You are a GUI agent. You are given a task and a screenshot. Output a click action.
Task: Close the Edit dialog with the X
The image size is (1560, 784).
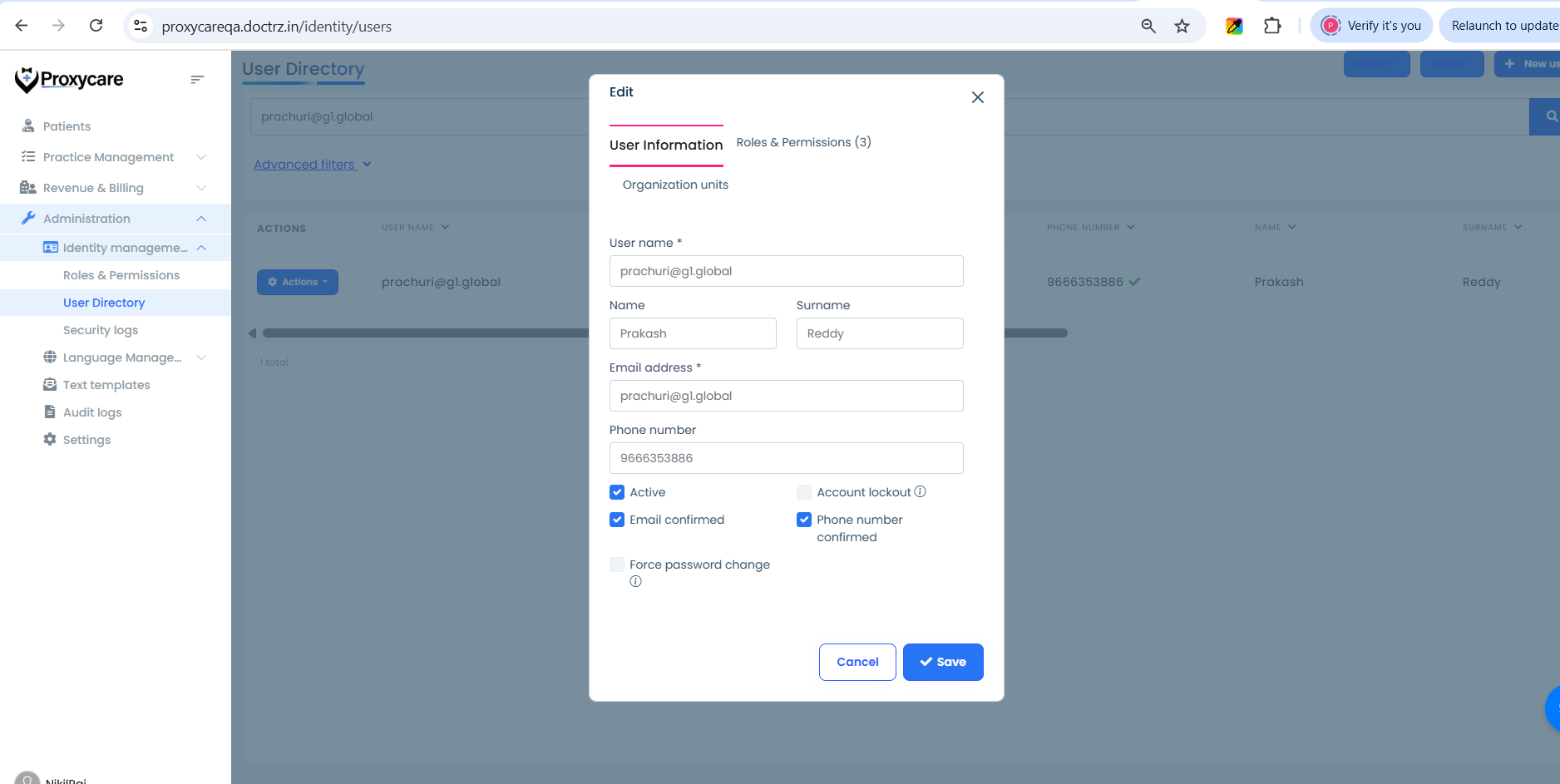pyautogui.click(x=978, y=97)
